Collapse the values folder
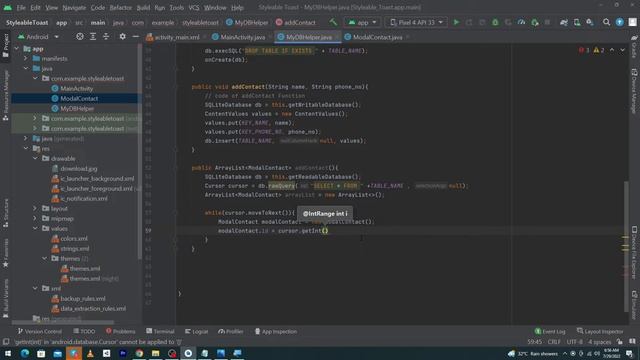This screenshot has height=360, width=640. point(36,229)
